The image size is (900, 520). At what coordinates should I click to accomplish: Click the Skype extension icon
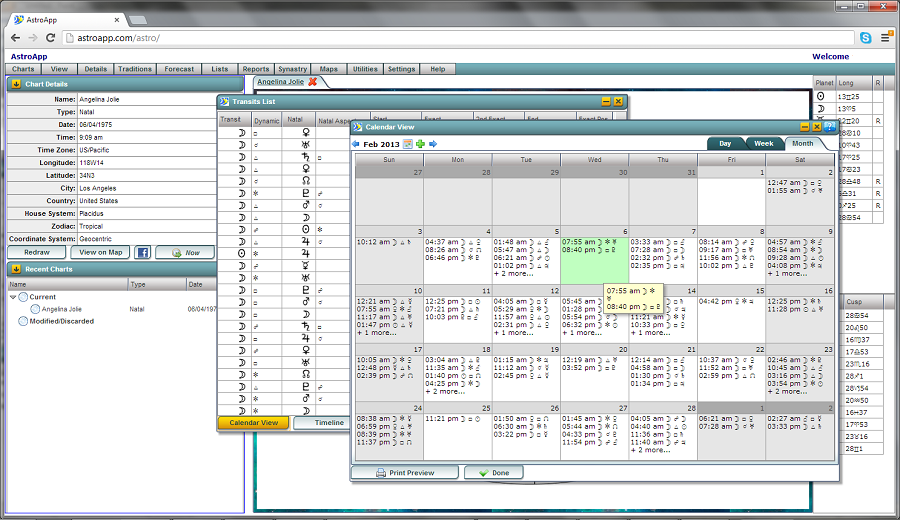(865, 38)
